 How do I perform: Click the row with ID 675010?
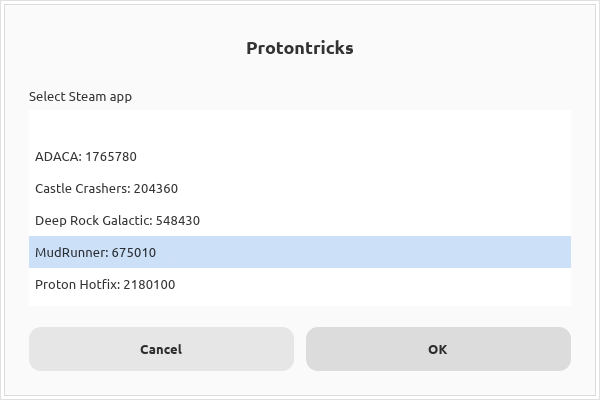(96, 252)
